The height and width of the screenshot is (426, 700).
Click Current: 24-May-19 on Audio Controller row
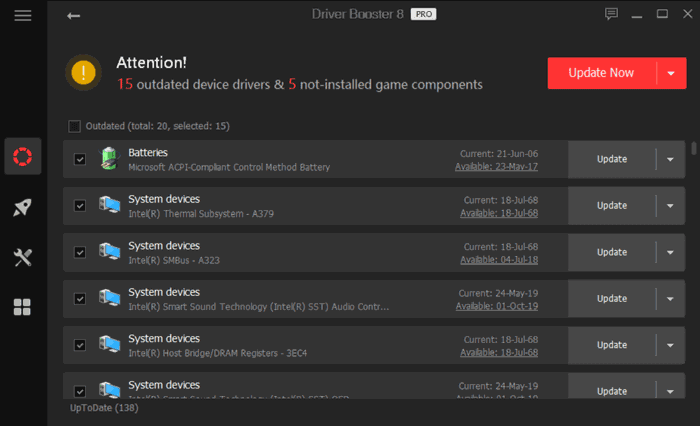point(498,293)
